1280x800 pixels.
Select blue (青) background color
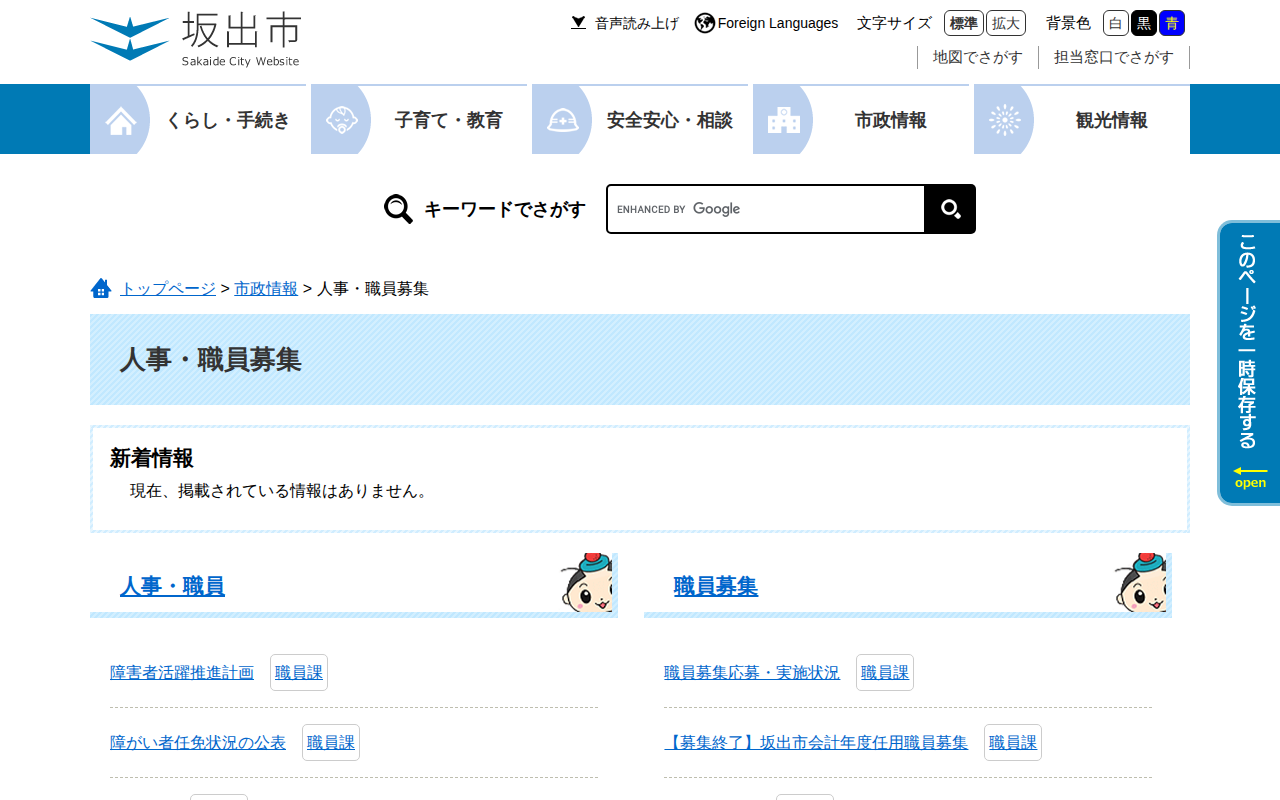tap(1172, 23)
